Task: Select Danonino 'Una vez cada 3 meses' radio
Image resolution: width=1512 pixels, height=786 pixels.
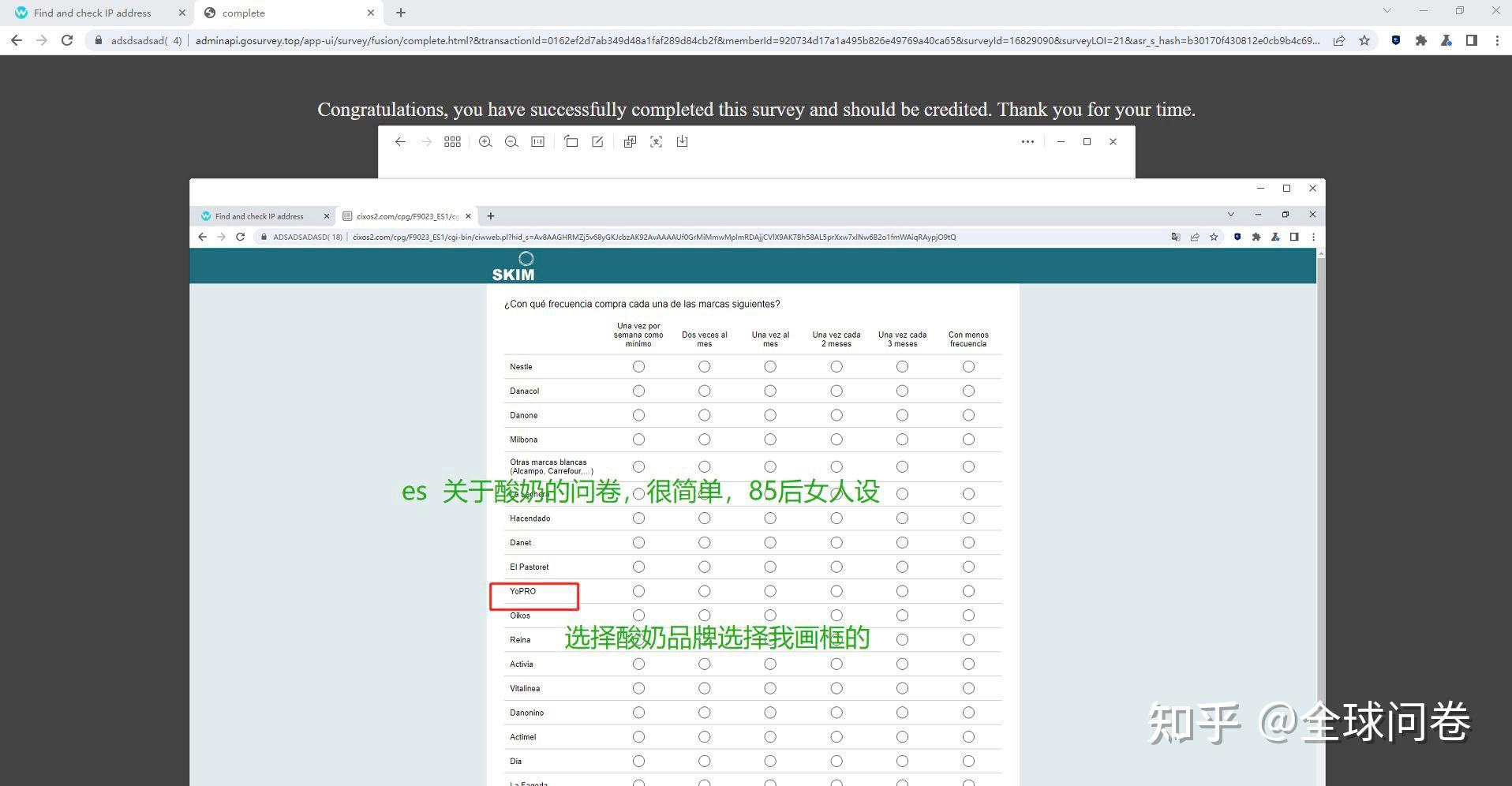Action: (x=902, y=713)
